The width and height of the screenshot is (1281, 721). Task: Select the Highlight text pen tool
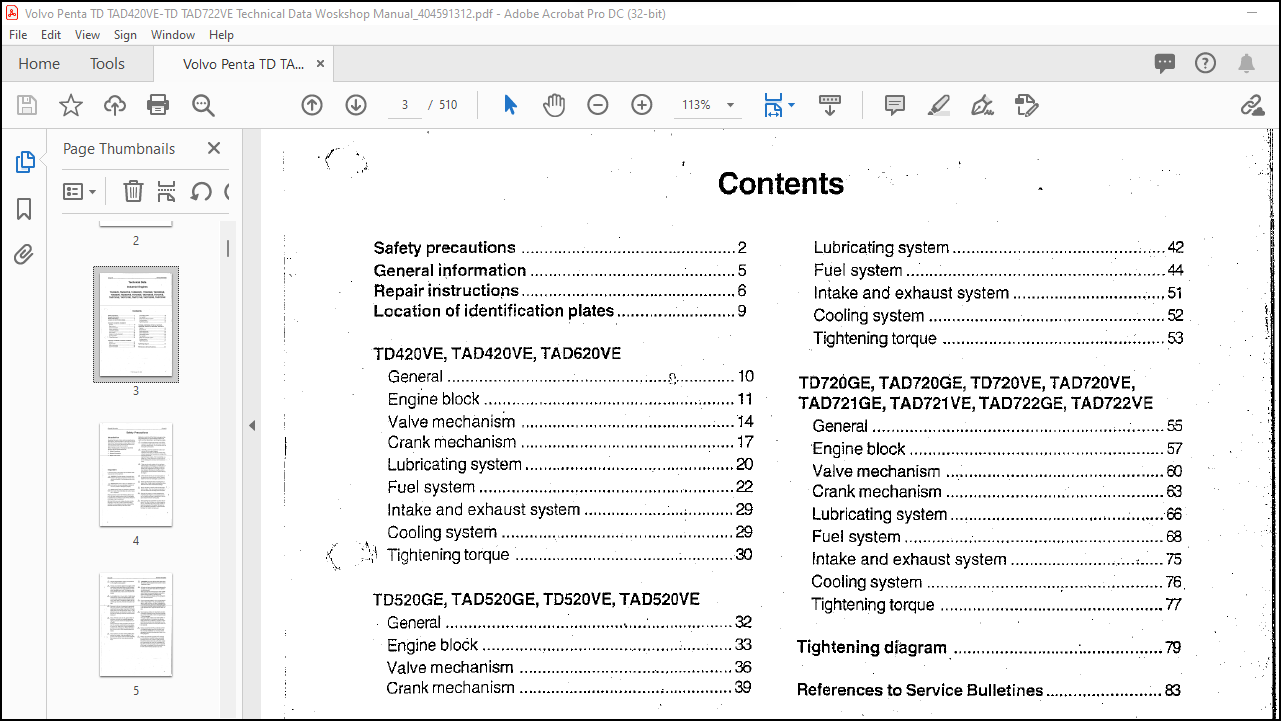[x=938, y=105]
